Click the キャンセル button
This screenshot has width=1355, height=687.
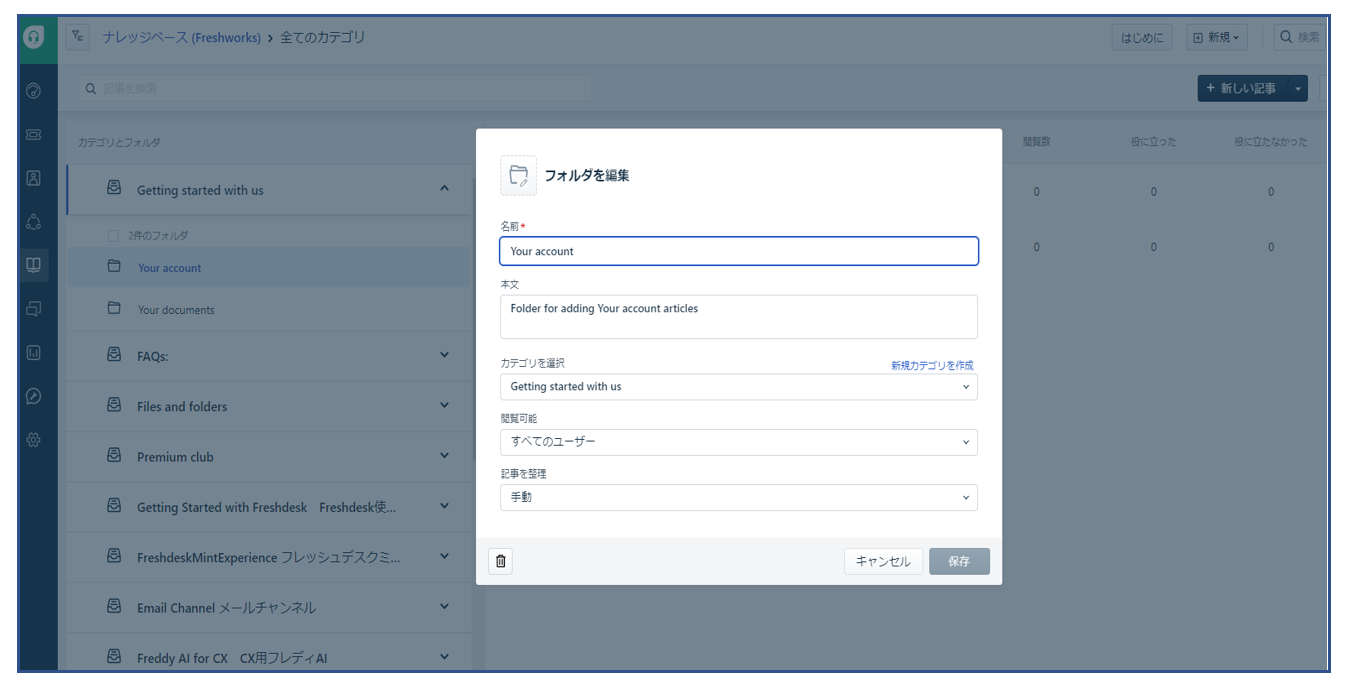[883, 561]
